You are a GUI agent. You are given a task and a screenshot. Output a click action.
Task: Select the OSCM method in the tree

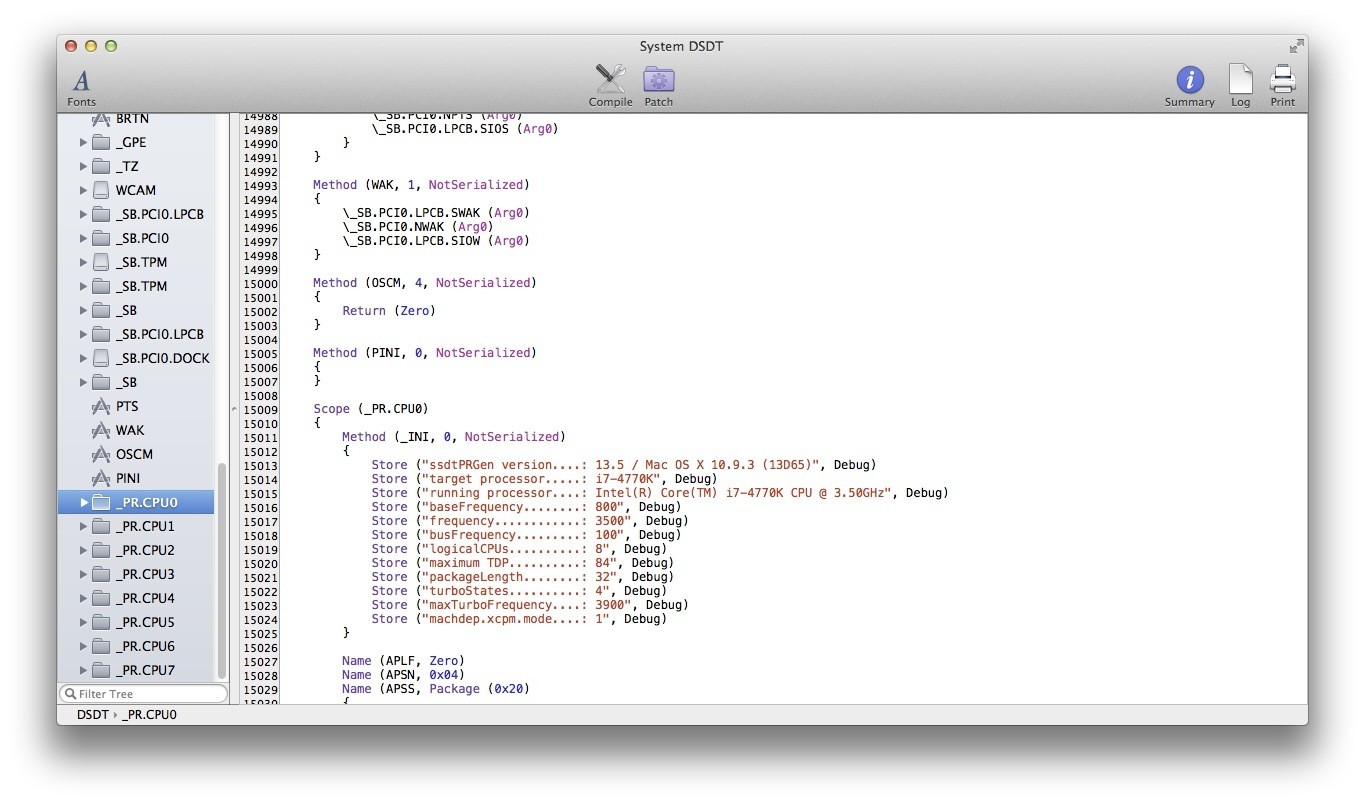pyautogui.click(x=134, y=455)
